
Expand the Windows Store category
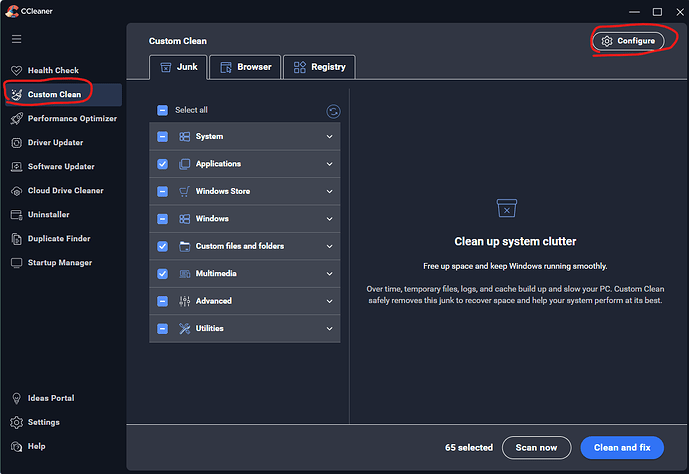(329, 191)
